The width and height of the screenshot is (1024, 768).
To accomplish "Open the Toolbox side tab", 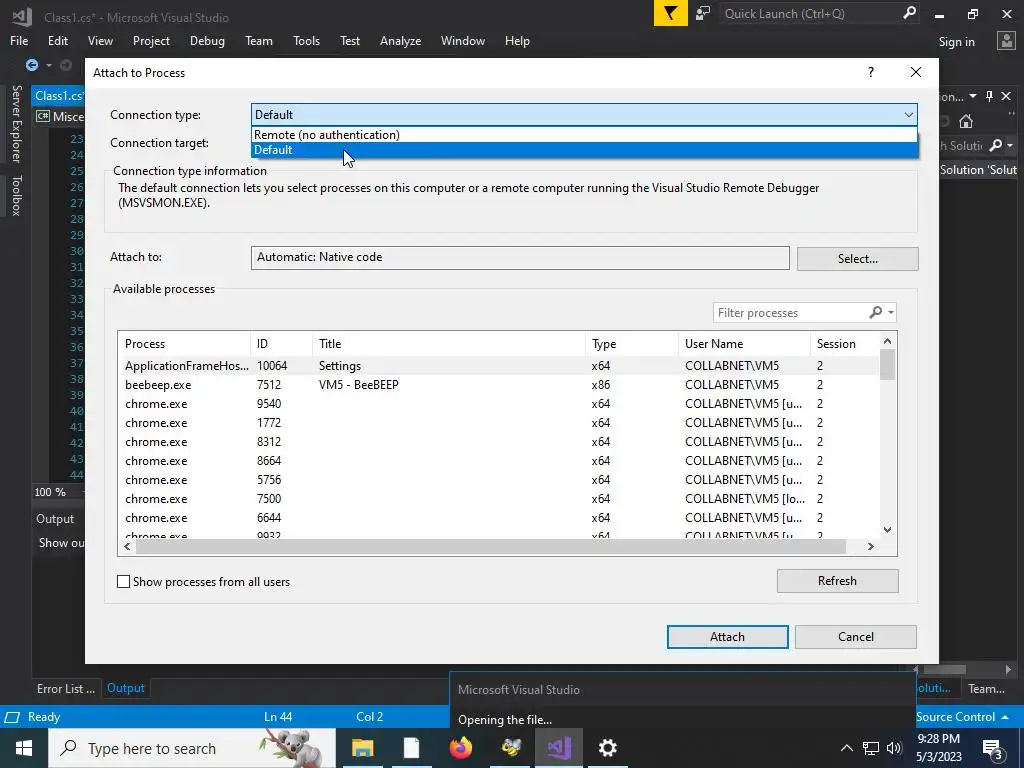I will (16, 195).
